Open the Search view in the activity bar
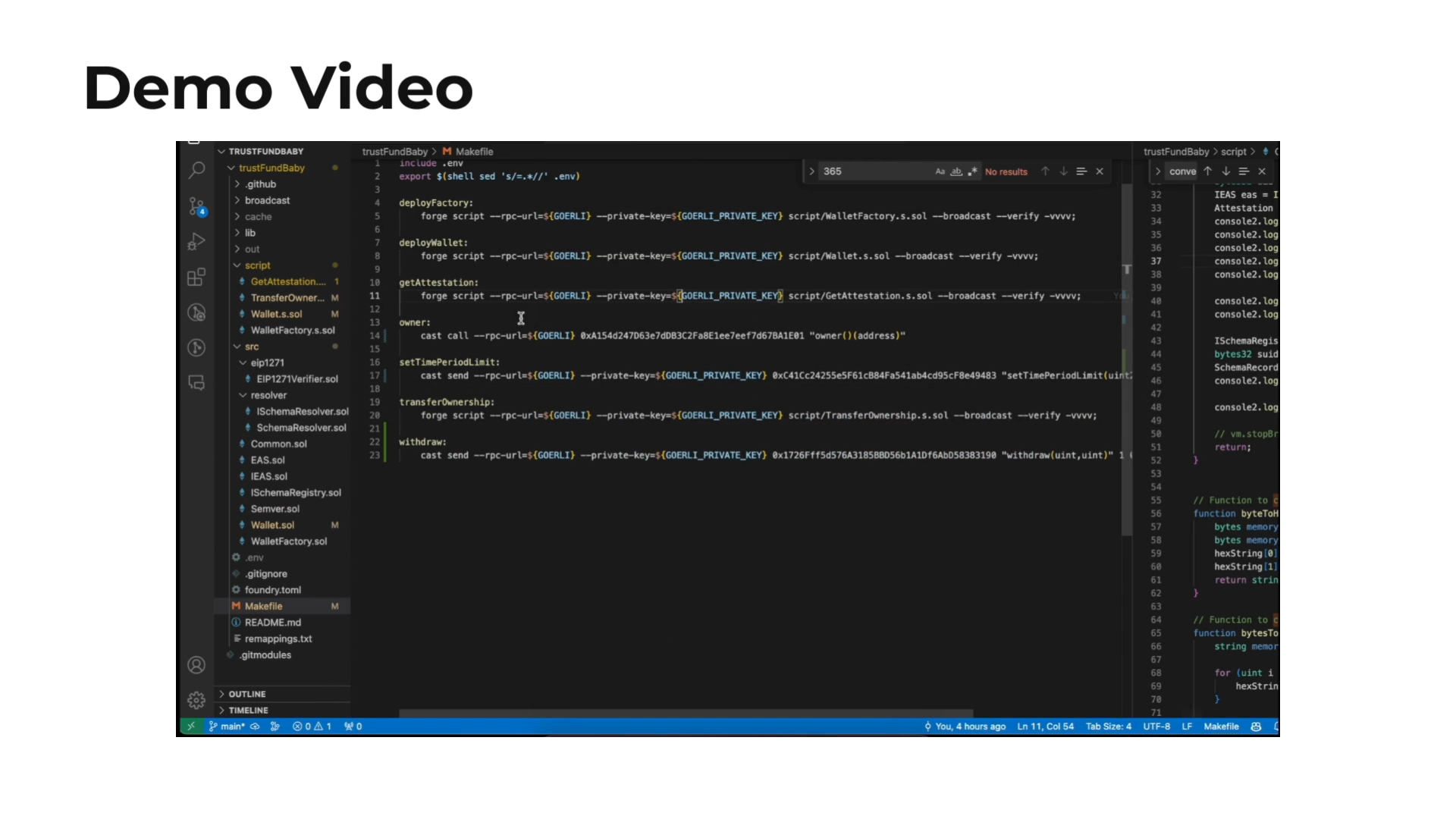Screen dimensions: 1456x819 [x=196, y=170]
